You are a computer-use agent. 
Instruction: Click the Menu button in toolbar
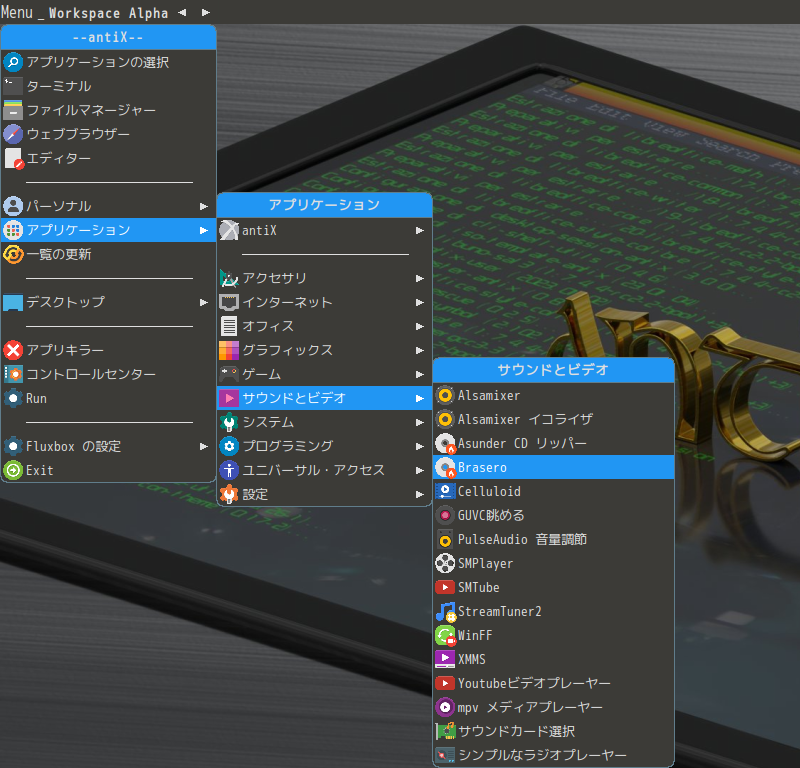tap(17, 12)
